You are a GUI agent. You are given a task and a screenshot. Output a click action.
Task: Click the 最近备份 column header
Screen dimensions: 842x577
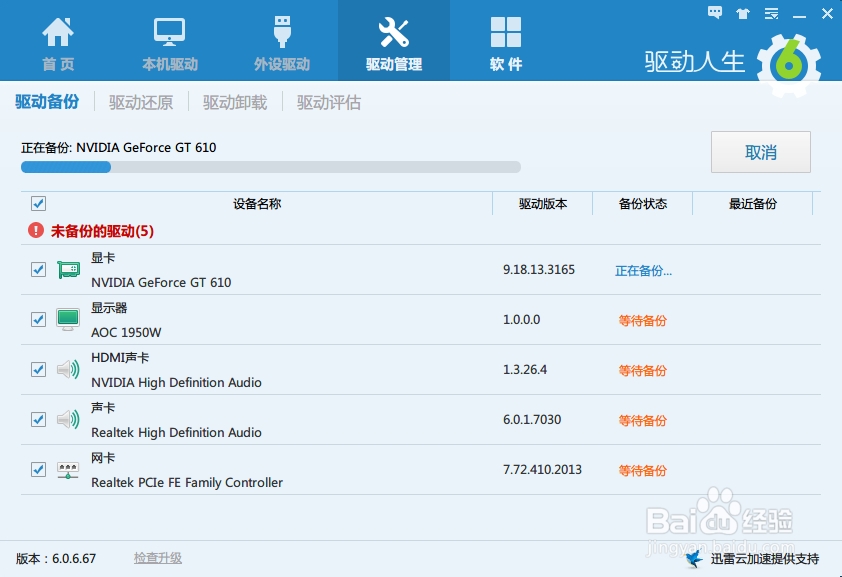click(753, 203)
